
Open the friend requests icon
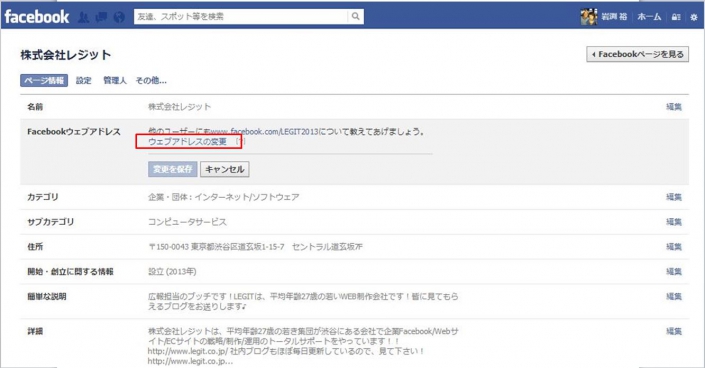pyautogui.click(x=83, y=17)
